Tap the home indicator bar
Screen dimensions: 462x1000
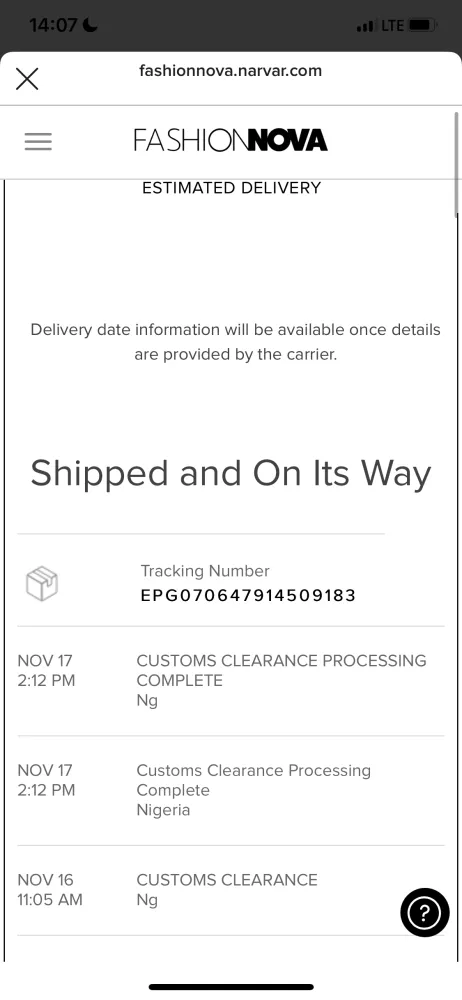231,987
